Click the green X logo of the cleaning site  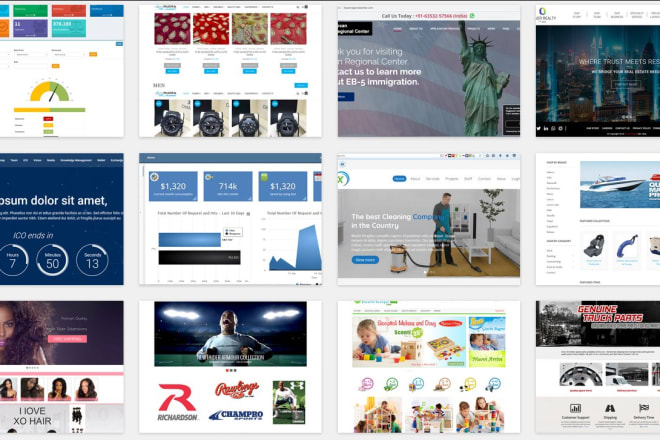coord(343,179)
